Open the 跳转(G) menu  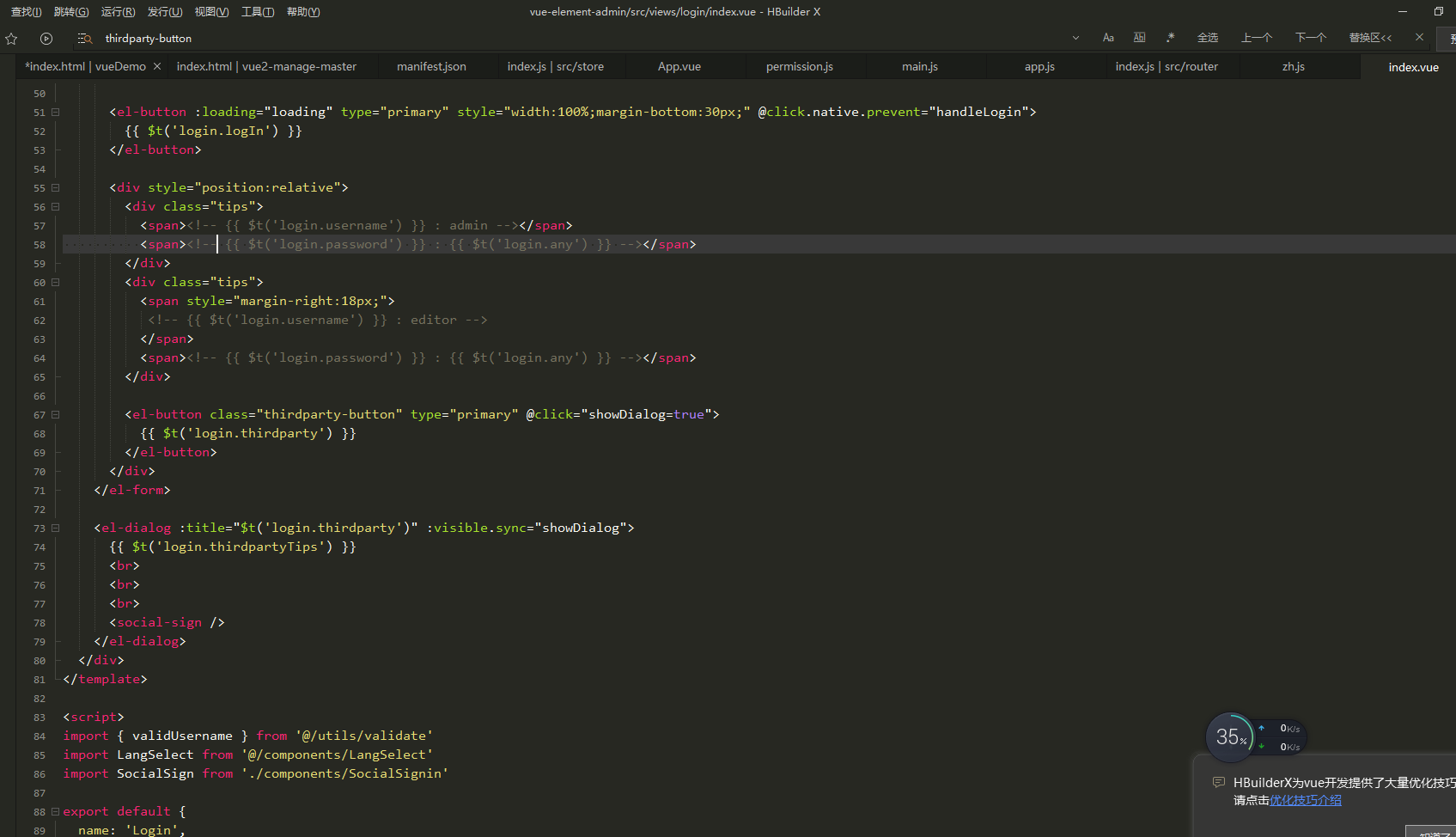71,12
